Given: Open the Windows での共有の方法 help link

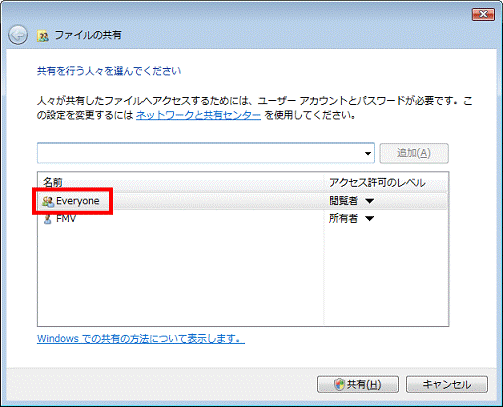Looking at the screenshot, I should [141, 339].
